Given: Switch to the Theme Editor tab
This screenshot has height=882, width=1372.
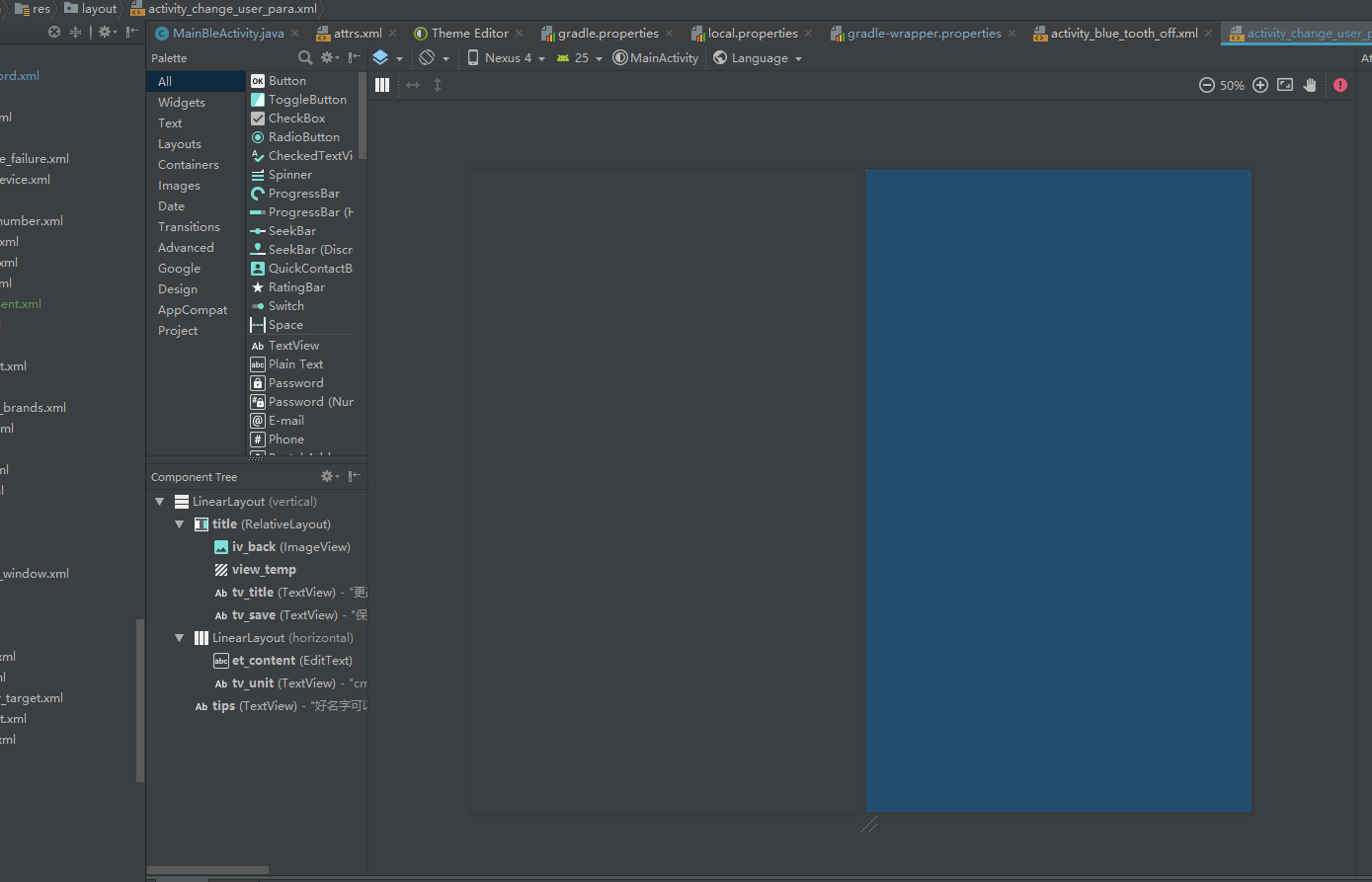Looking at the screenshot, I should click(469, 34).
